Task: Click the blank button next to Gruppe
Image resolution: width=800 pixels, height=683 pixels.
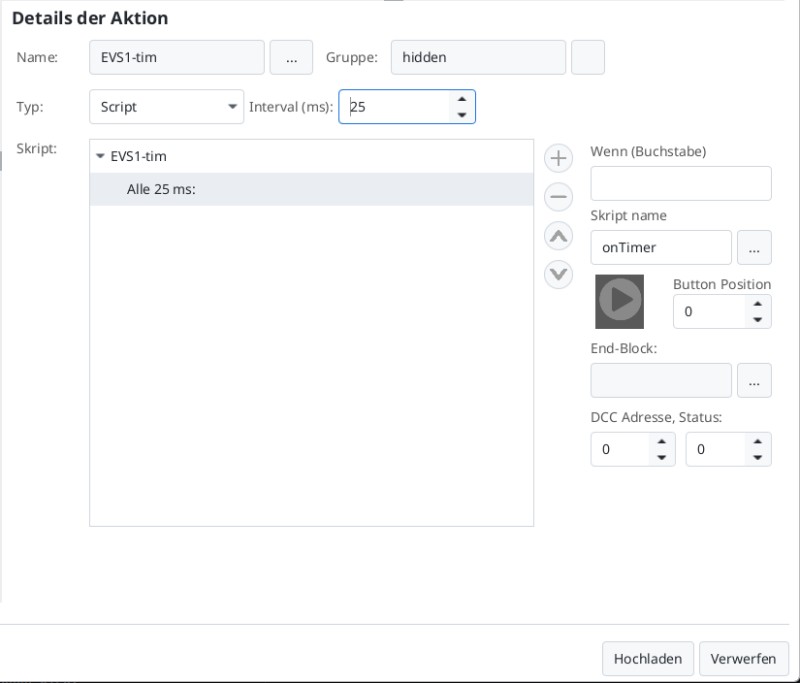Action: point(588,58)
